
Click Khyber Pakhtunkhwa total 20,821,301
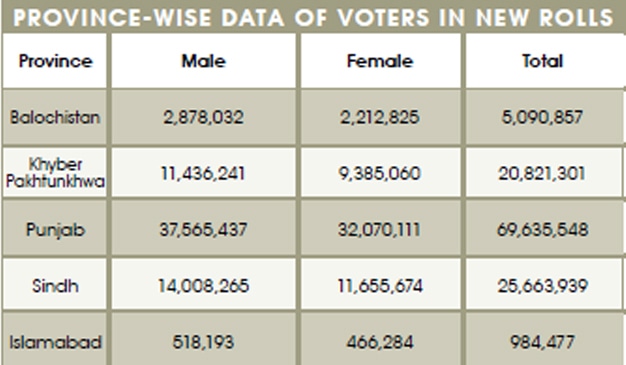(542, 173)
